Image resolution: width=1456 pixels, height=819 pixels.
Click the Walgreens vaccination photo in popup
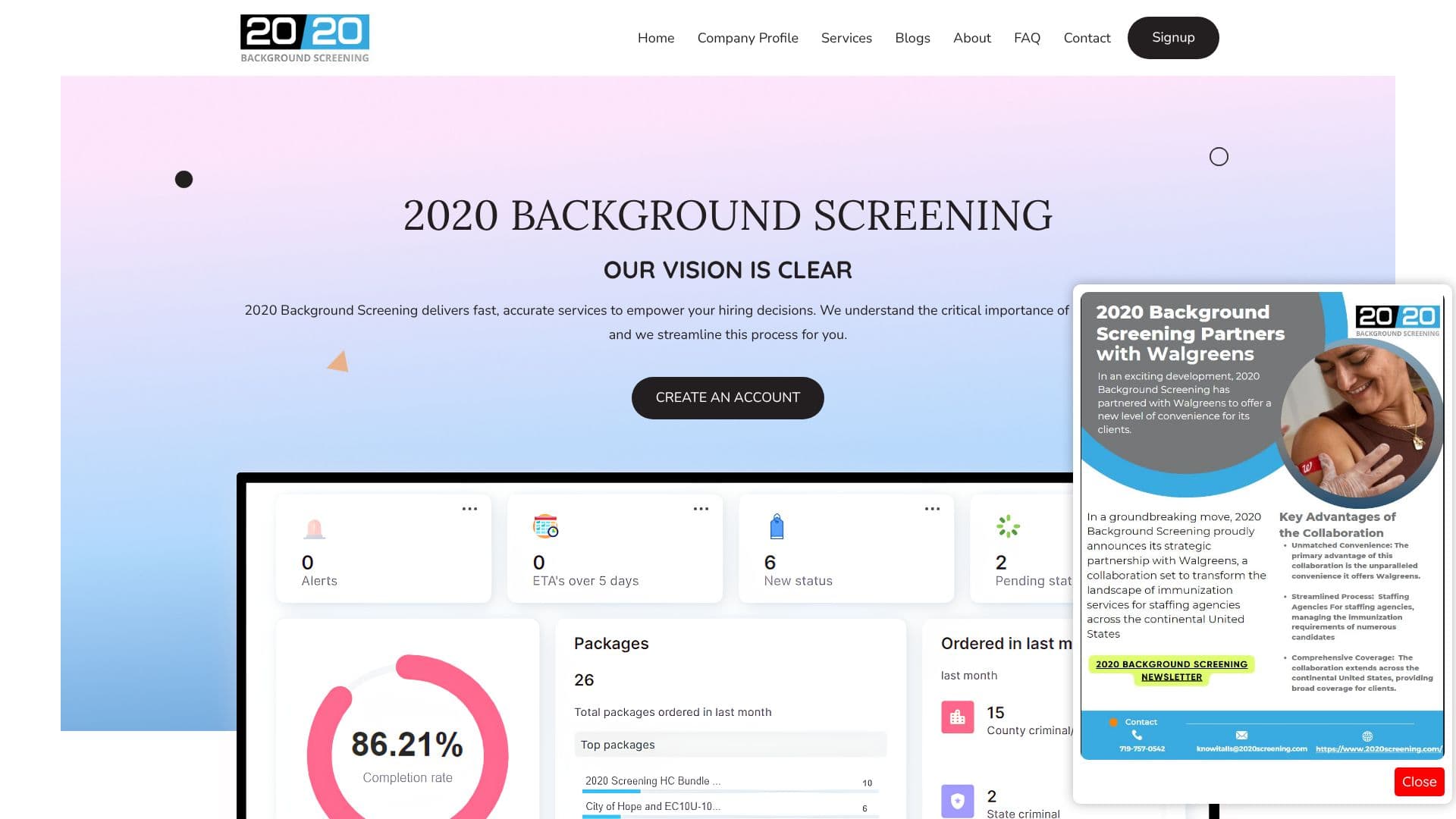(1359, 423)
